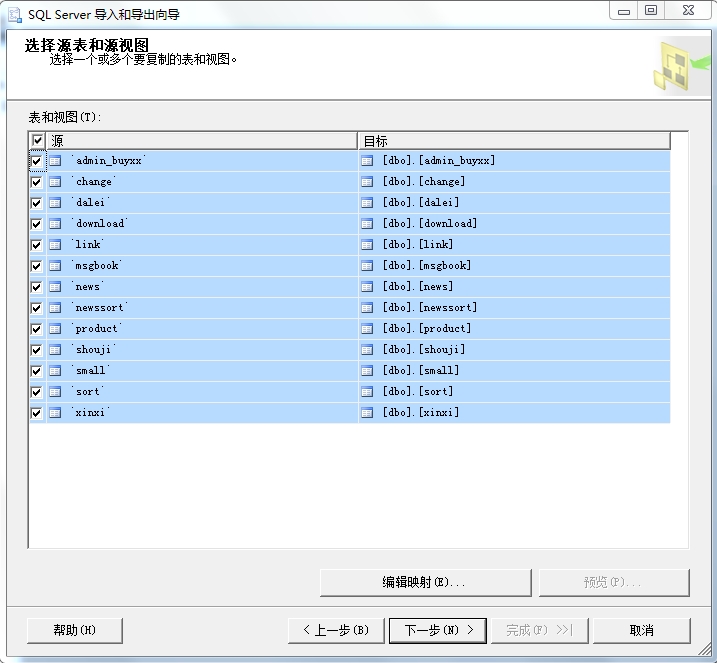717x663 pixels.
Task: Click the wizard icon in the title bar
Action: click(14, 14)
